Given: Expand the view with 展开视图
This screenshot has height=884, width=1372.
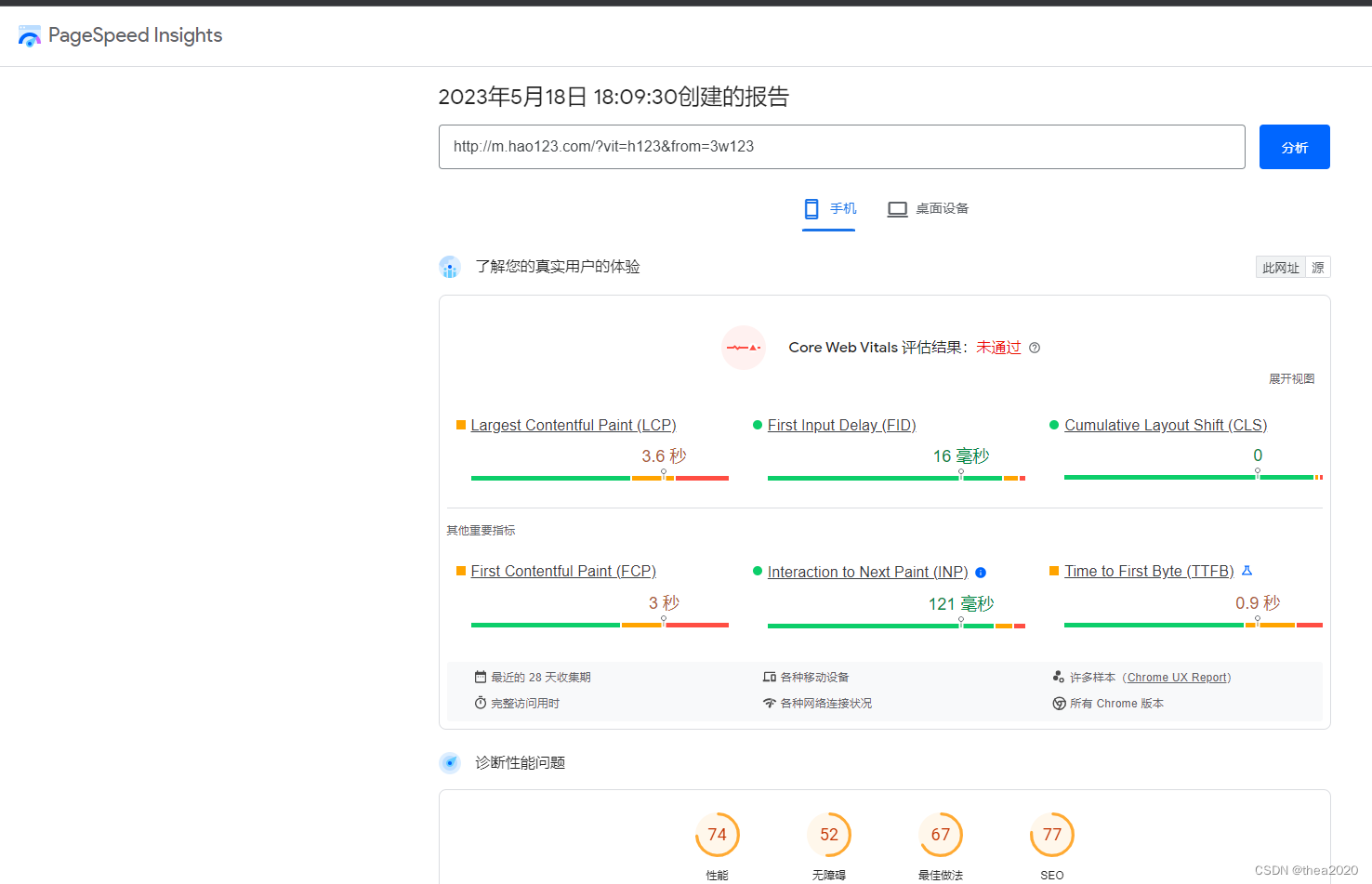Looking at the screenshot, I should click(x=1291, y=378).
